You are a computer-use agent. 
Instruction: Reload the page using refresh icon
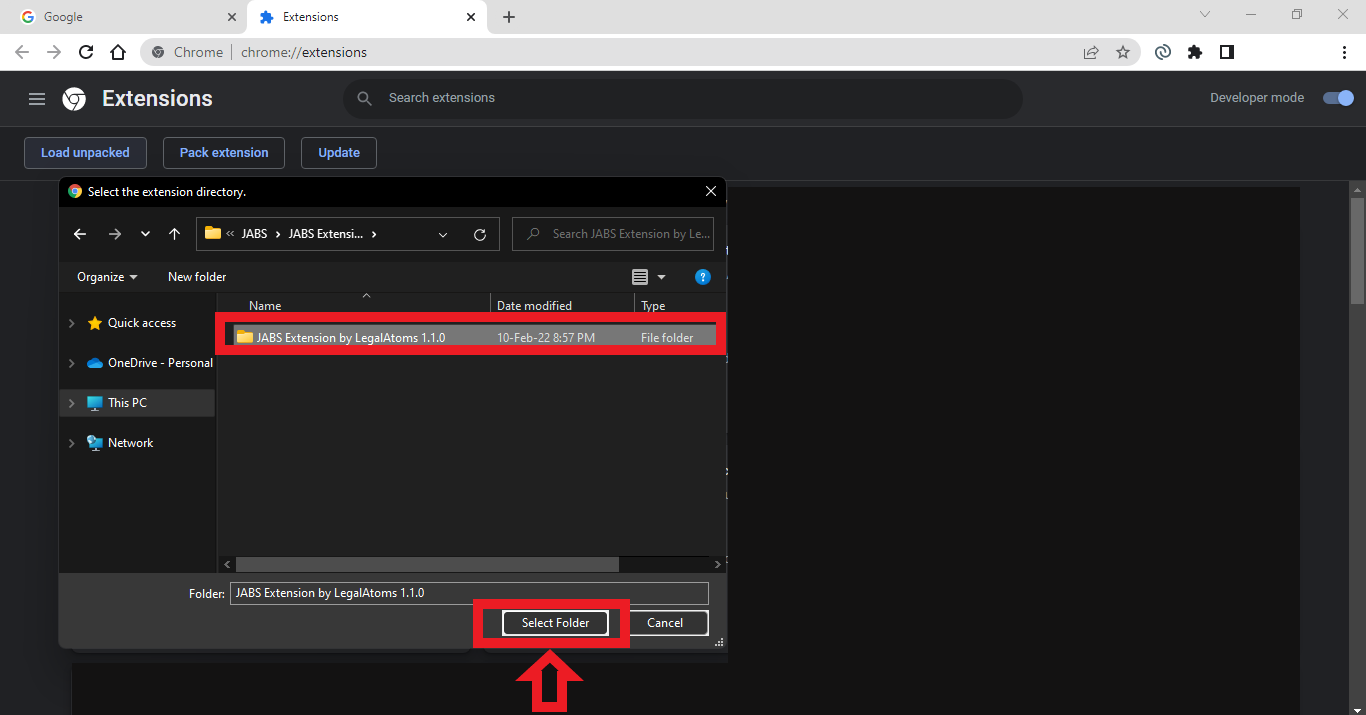tap(86, 51)
